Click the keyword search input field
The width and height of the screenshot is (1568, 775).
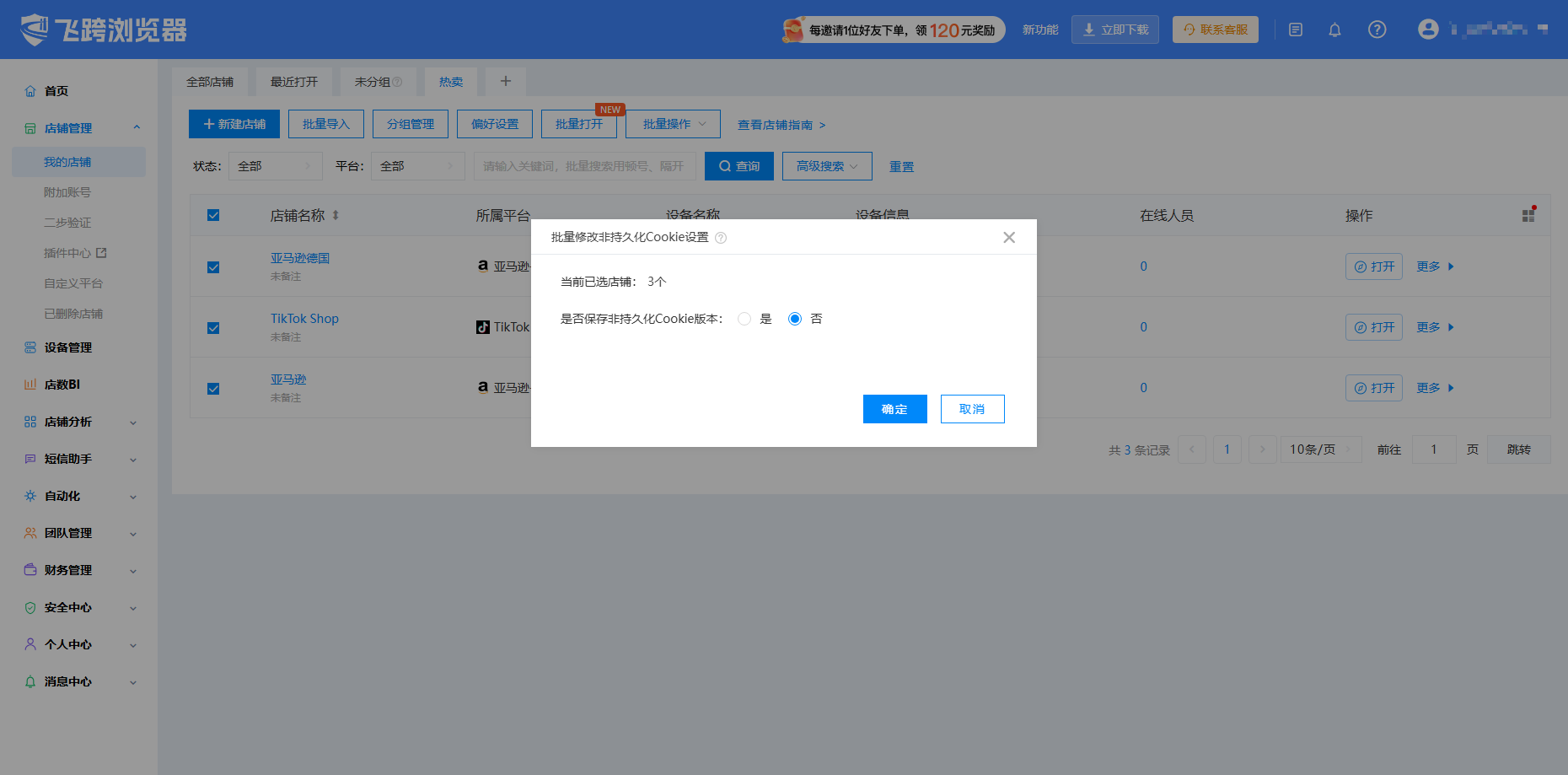coord(584,166)
